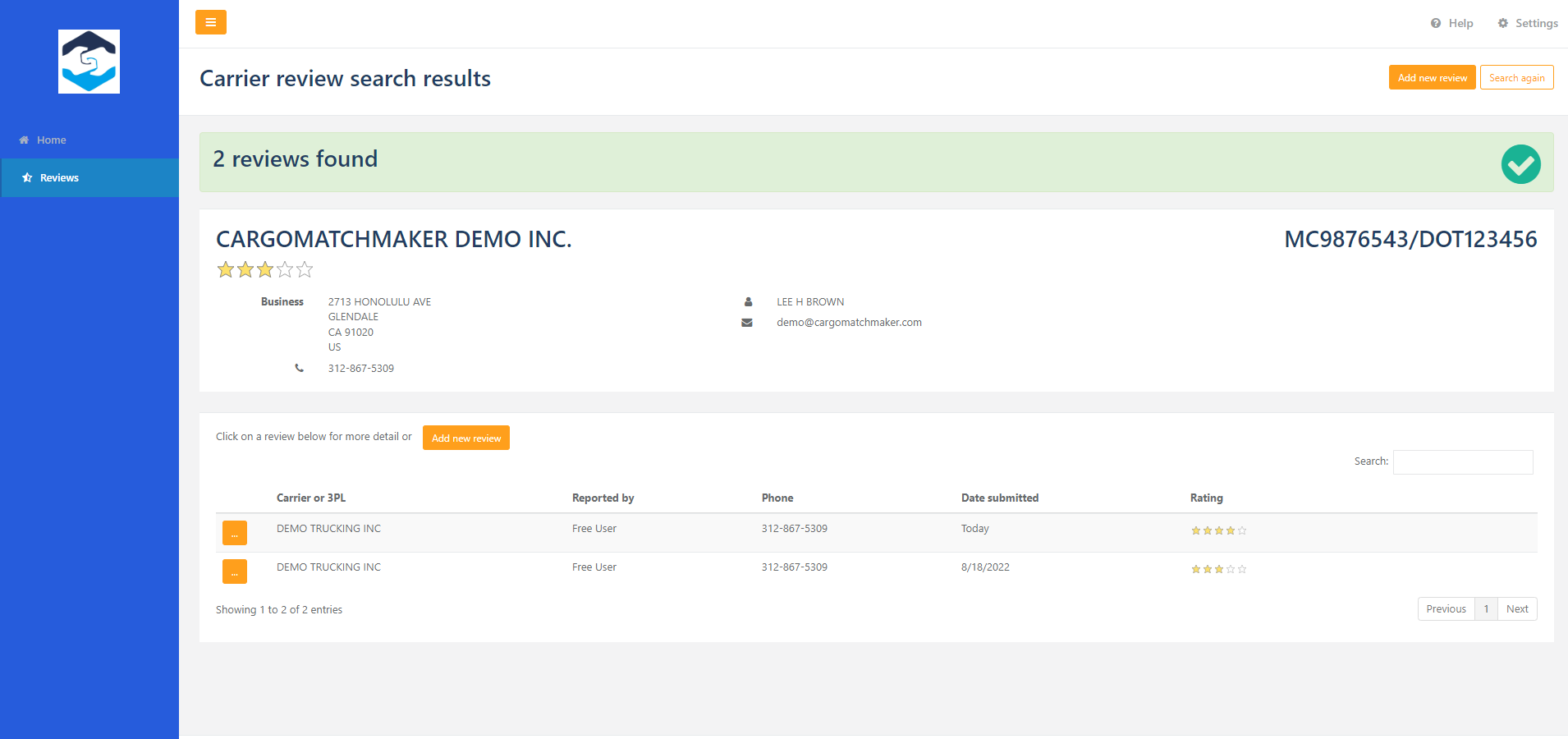Viewport: 1568px width, 739px height.
Task: Click Add new review button above the table
Action: point(466,438)
